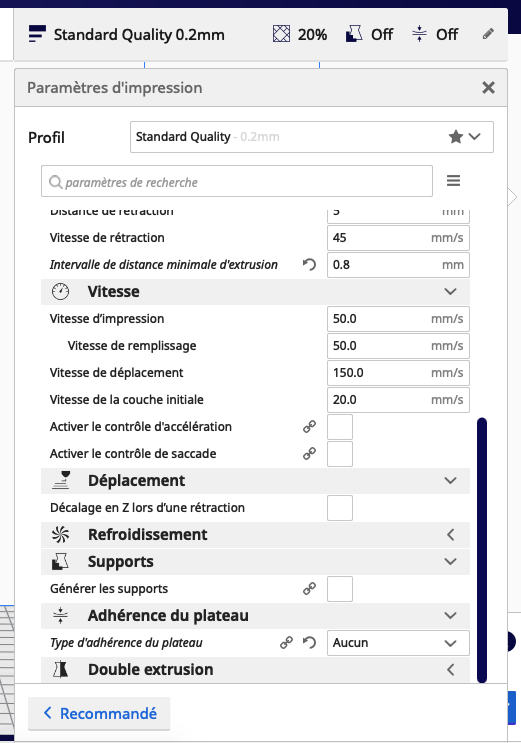The height and width of the screenshot is (743, 521).
Task: Enable the Générer les supports checkbox
Action: 340,589
